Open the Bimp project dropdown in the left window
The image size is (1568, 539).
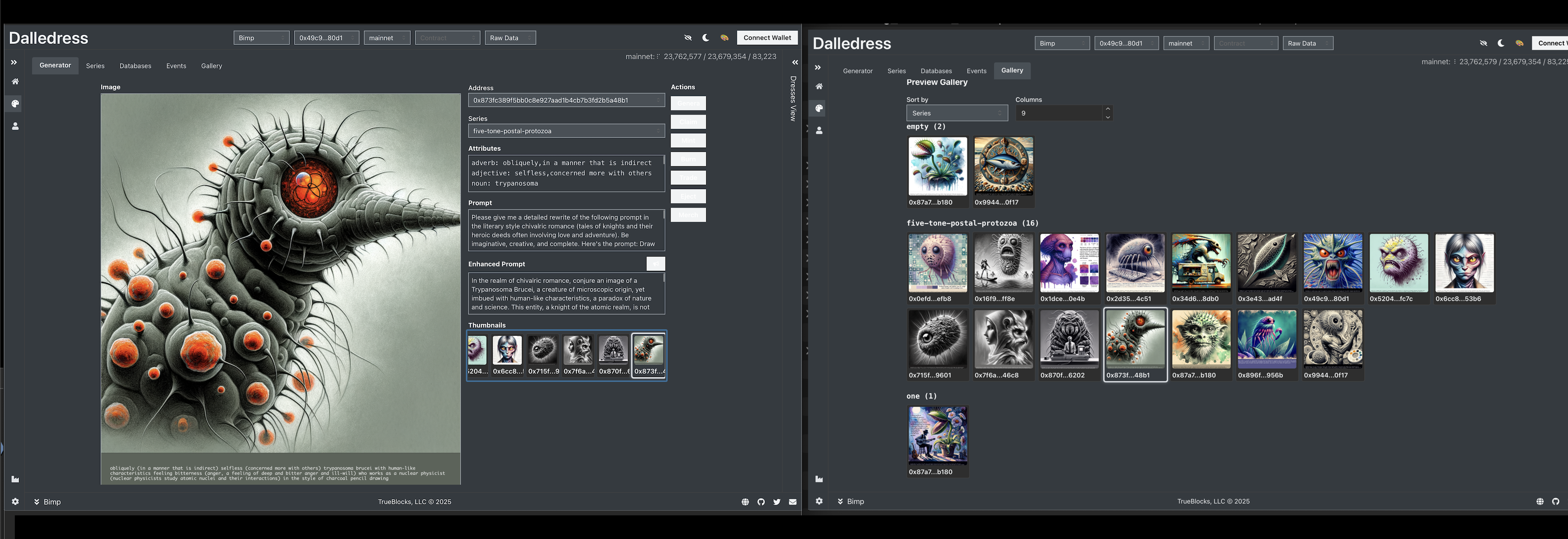(x=262, y=38)
